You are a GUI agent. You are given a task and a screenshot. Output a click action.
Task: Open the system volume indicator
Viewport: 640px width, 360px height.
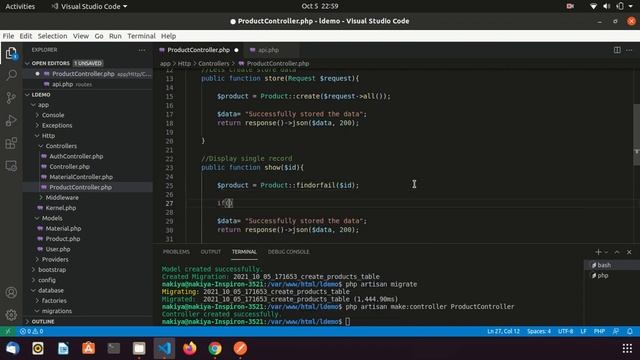click(607, 6)
